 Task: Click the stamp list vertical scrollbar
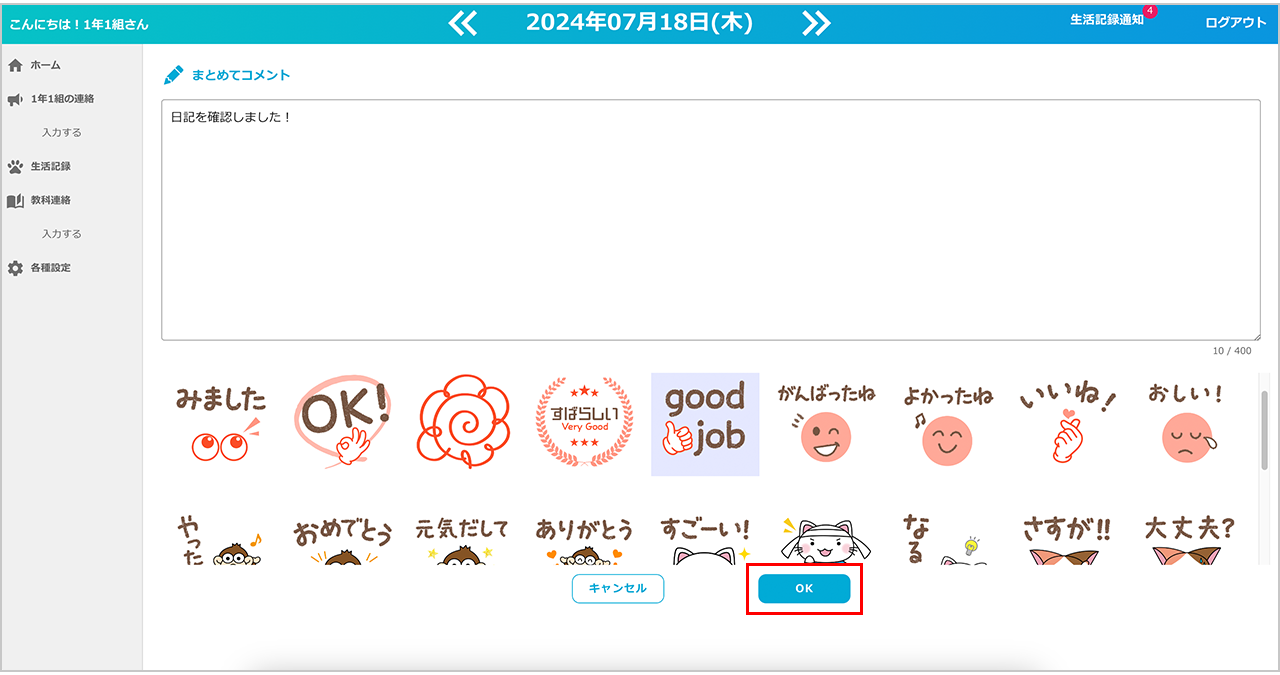click(x=1264, y=430)
